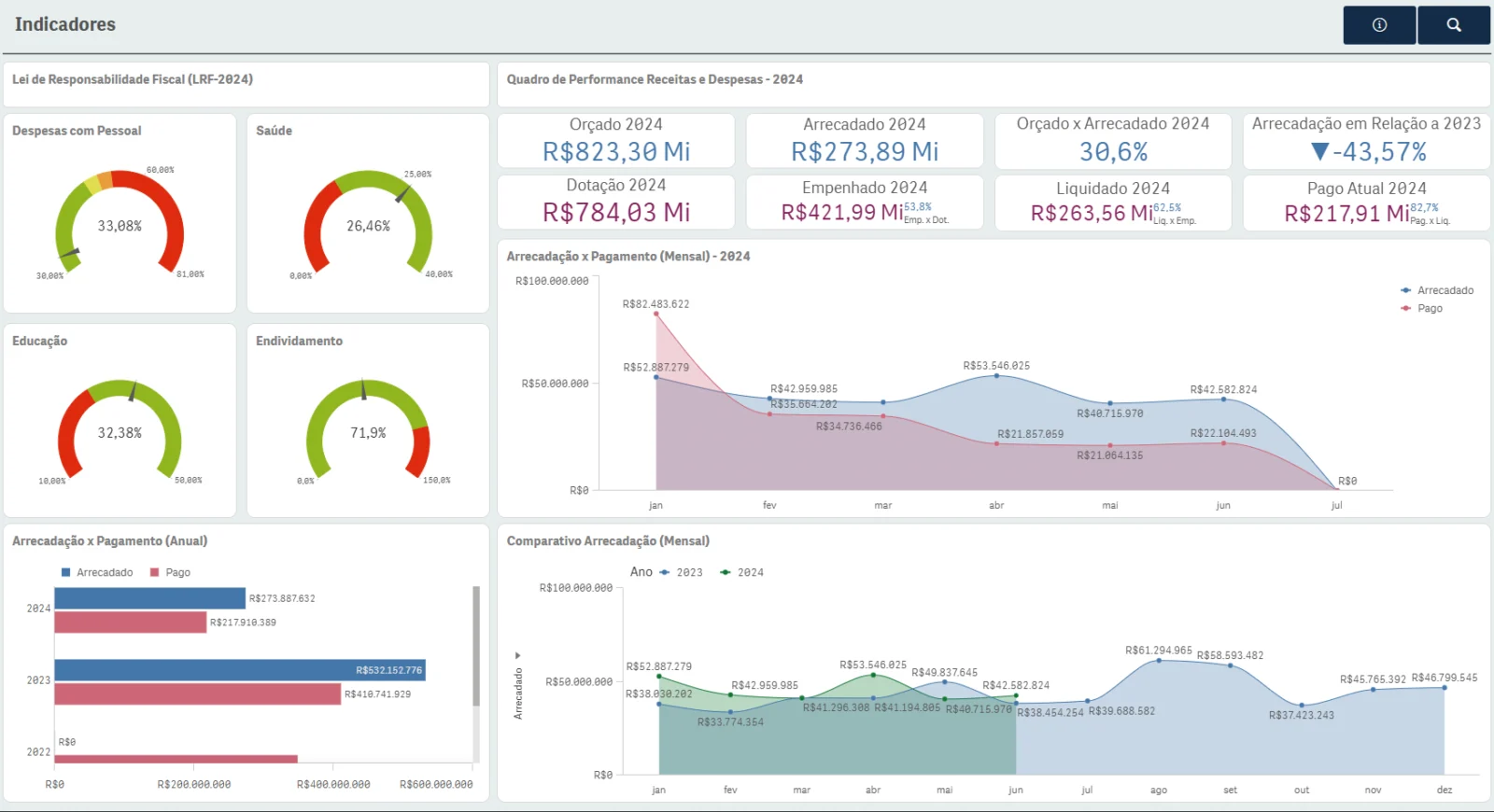Select the 2023 Pago bar R$410.741.929
This screenshot has height=812, width=1494.
point(197,693)
